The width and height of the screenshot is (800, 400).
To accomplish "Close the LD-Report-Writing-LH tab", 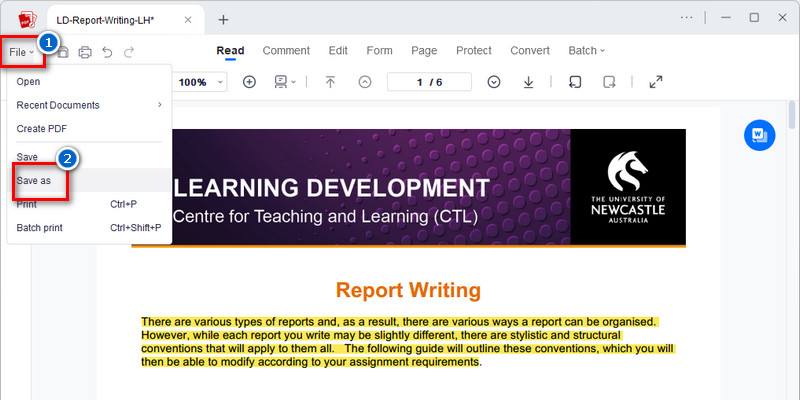I will tap(188, 20).
